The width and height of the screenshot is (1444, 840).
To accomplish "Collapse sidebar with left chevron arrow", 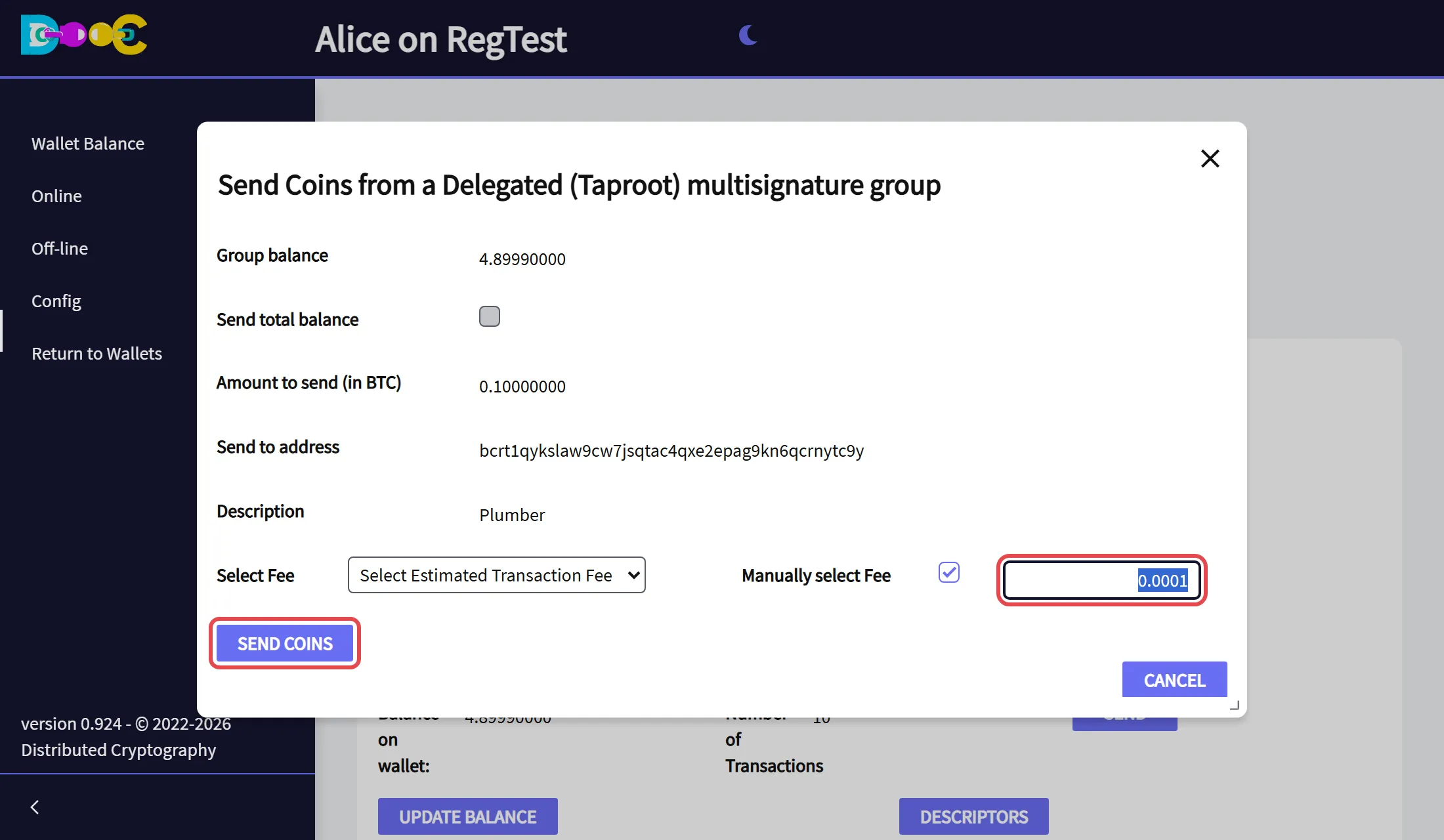I will 35,807.
